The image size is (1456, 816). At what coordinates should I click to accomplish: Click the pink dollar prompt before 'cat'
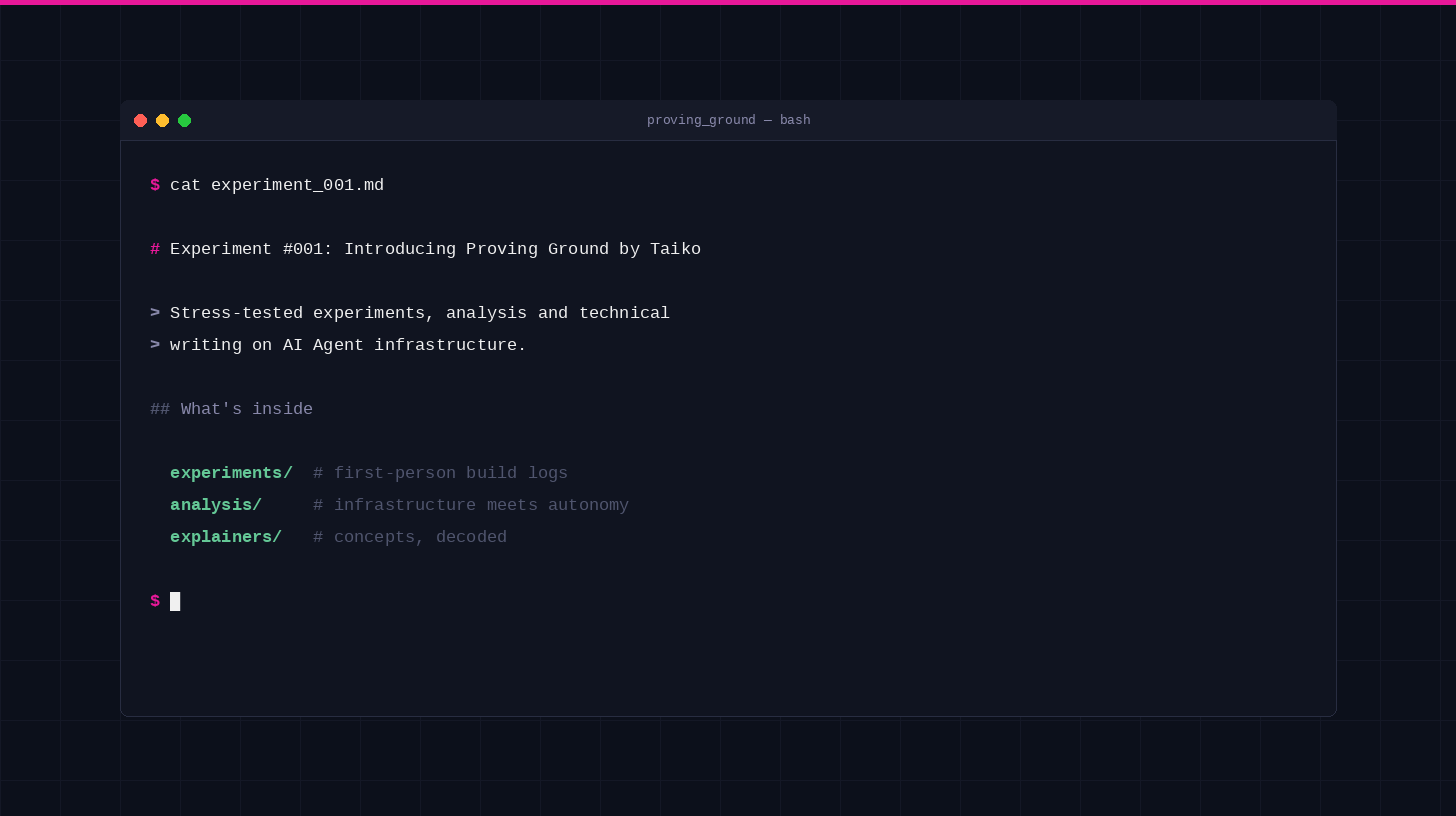155,185
